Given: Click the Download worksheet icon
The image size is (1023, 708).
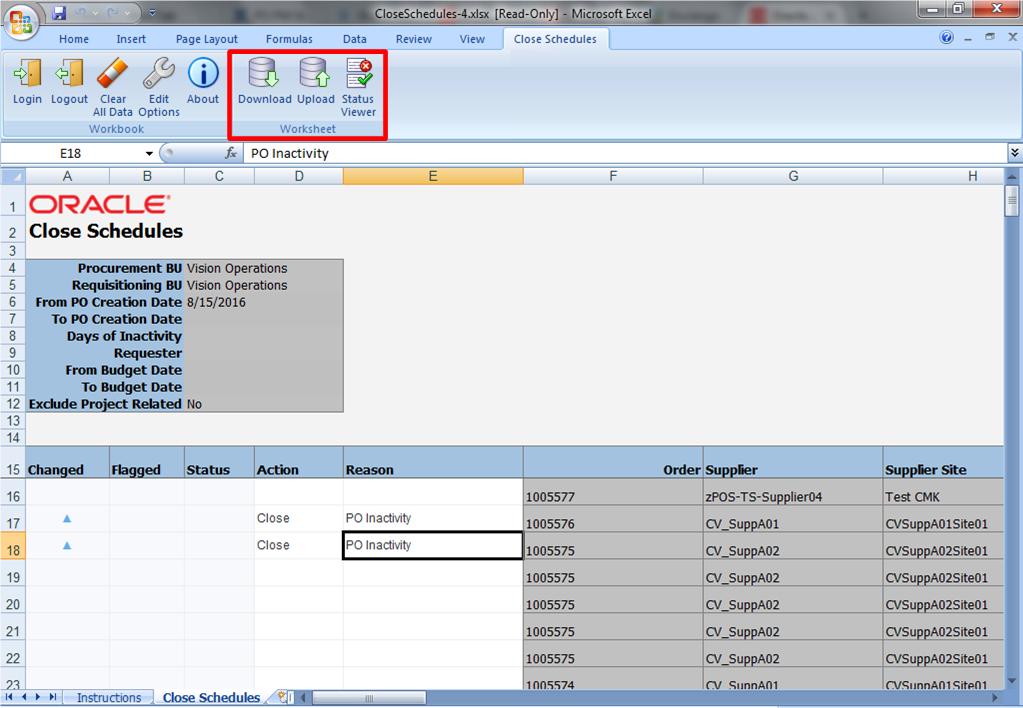Looking at the screenshot, I should [x=264, y=73].
